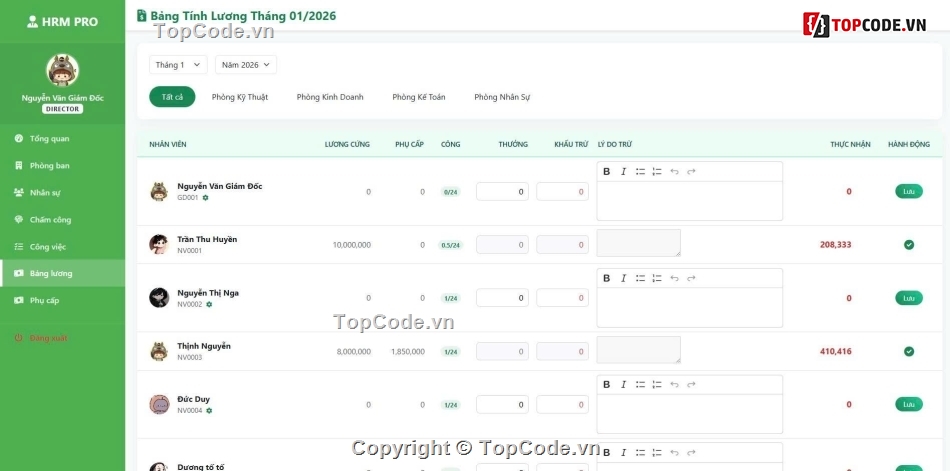Screen dimensions: 950x471
Task: Click deduction reason editor for Nguyễn Thị Nga
Action: (689, 307)
